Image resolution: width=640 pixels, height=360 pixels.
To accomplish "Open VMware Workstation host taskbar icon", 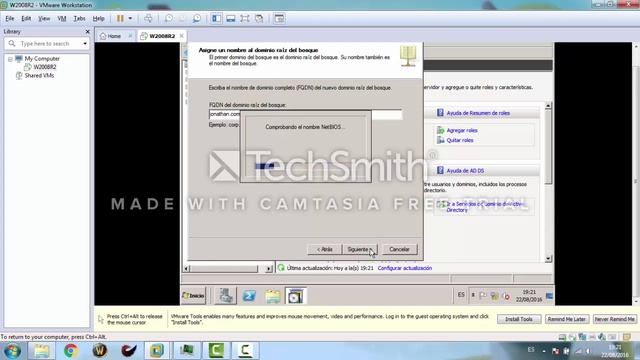I will click(157, 351).
